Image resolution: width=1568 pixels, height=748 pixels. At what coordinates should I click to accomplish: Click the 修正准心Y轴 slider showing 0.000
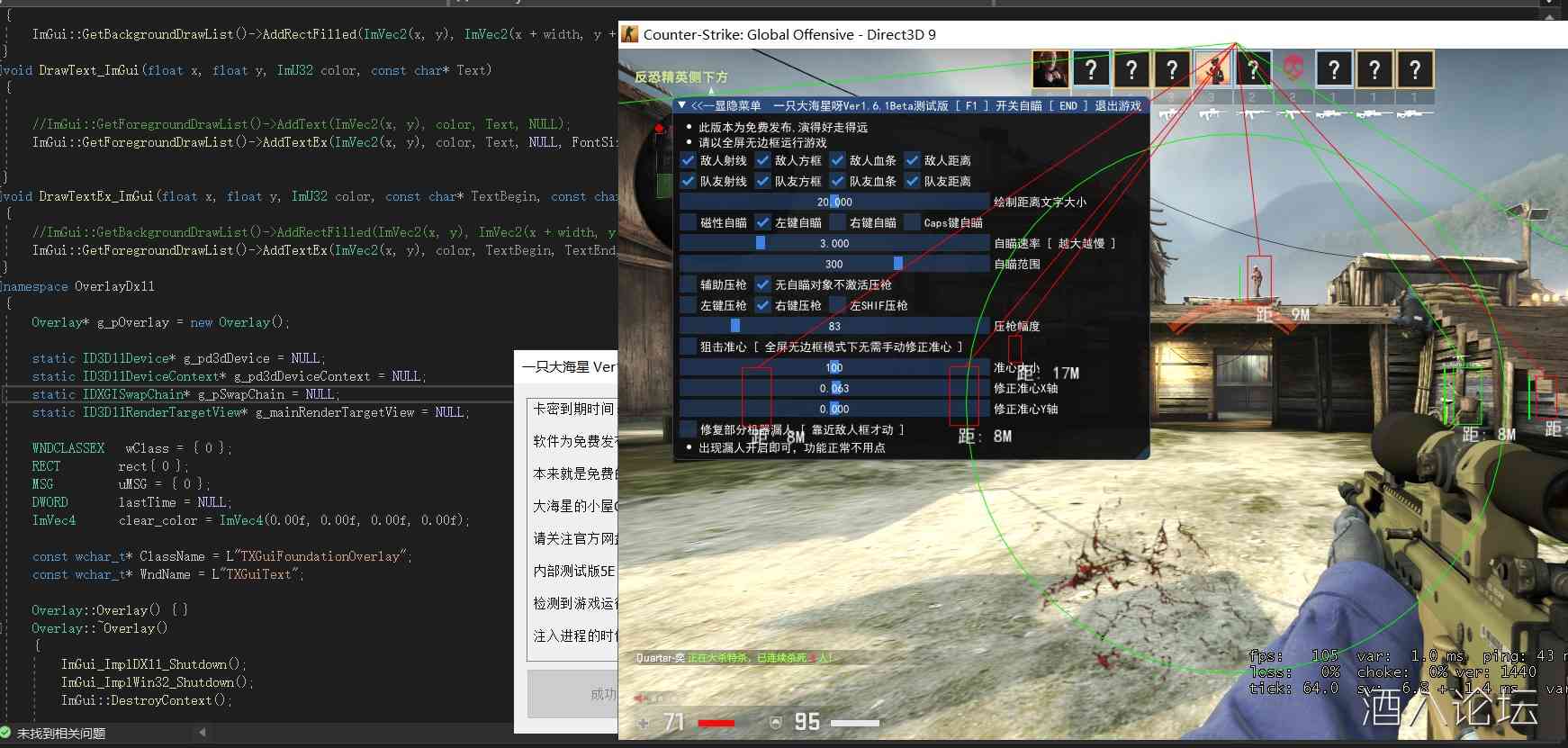(834, 409)
